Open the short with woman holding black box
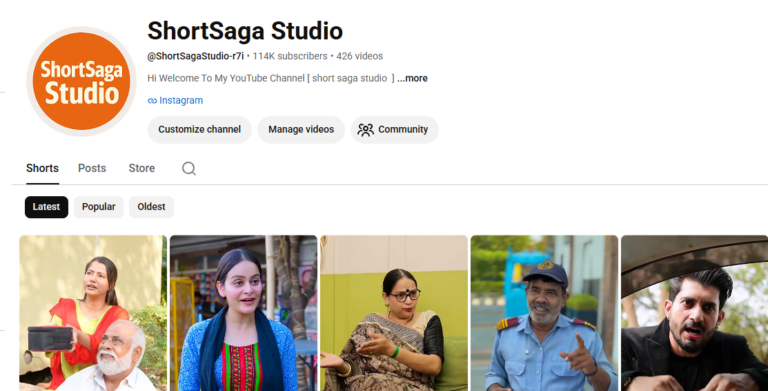Viewport: 768px width, 391px height. 93,313
